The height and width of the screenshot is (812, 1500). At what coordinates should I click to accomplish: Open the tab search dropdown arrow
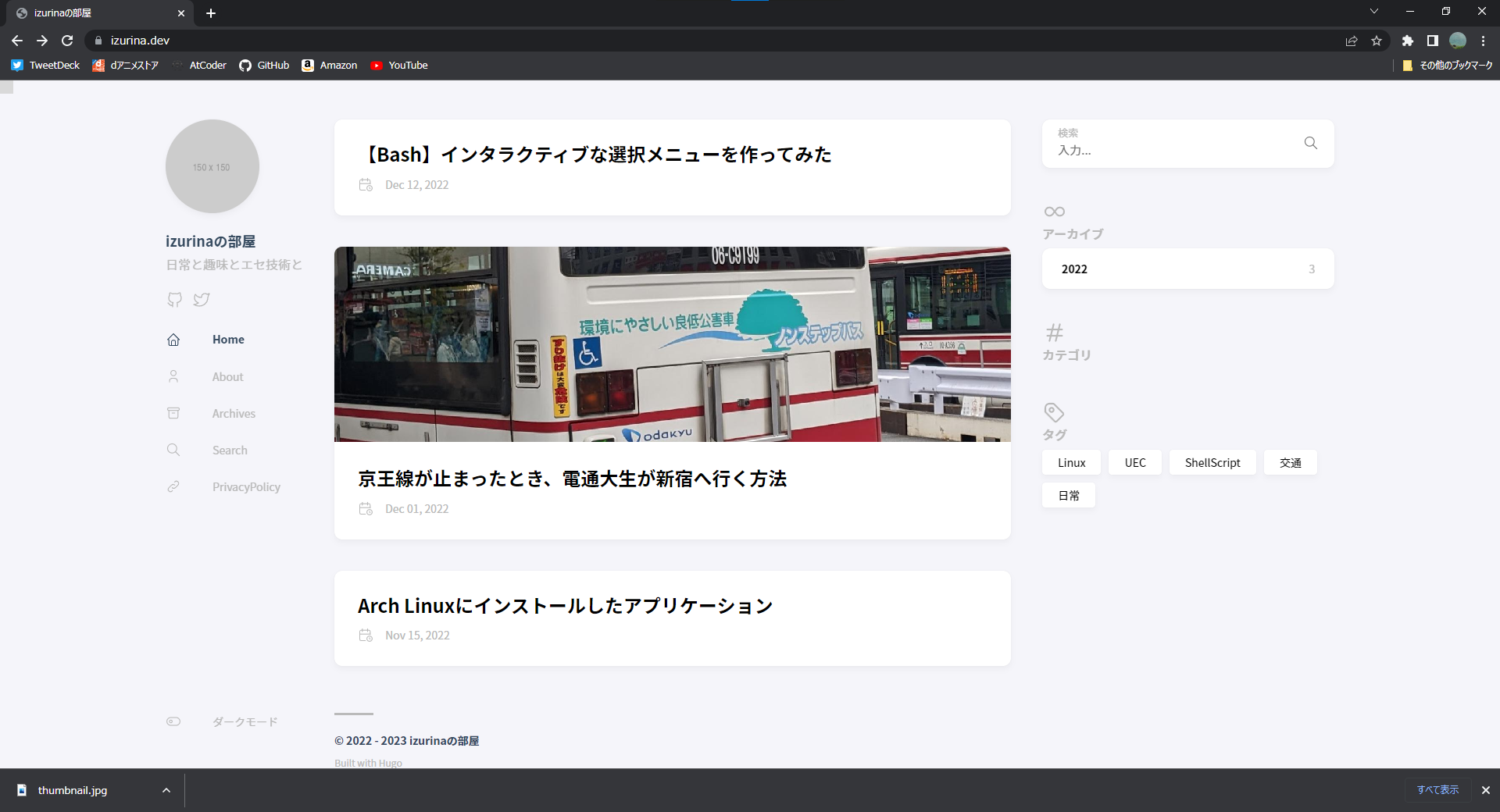[1373, 12]
